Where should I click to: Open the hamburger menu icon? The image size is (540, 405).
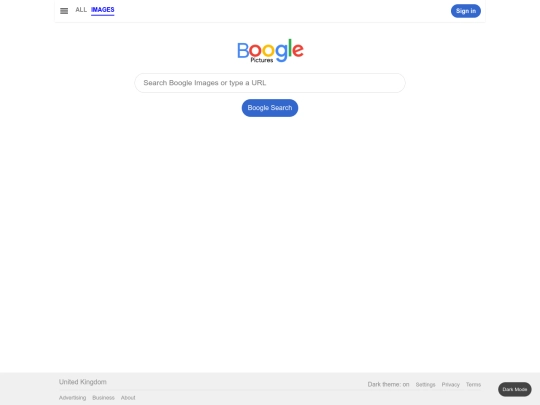[64, 11]
